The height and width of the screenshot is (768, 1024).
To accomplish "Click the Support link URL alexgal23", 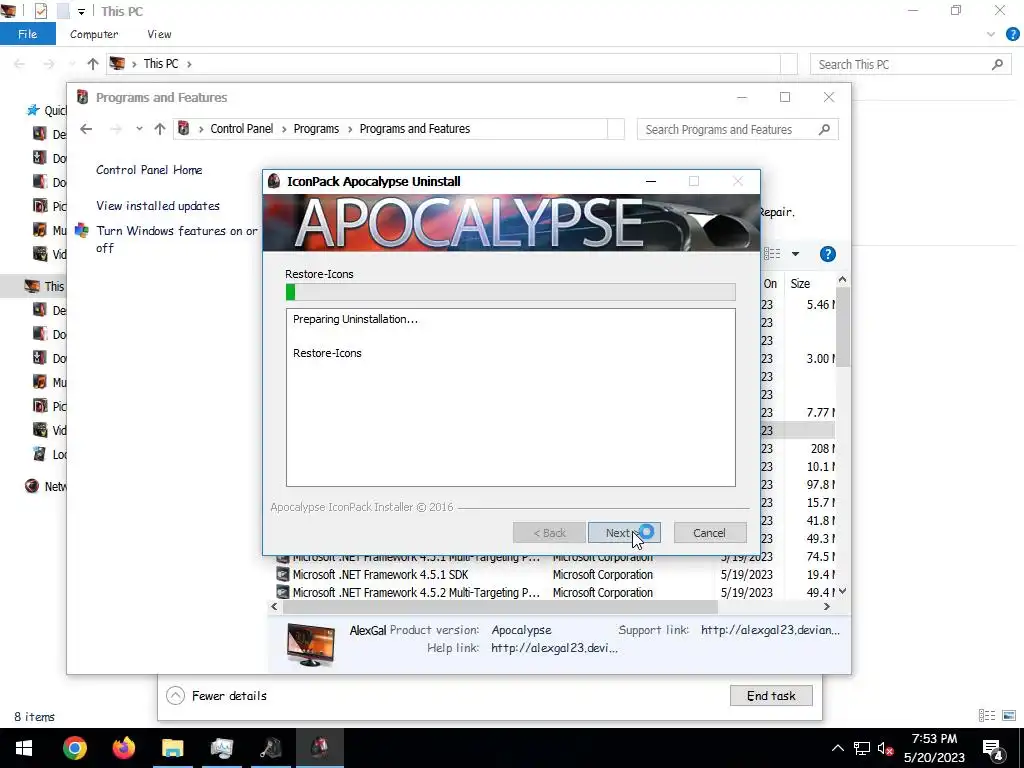I will (x=770, y=630).
